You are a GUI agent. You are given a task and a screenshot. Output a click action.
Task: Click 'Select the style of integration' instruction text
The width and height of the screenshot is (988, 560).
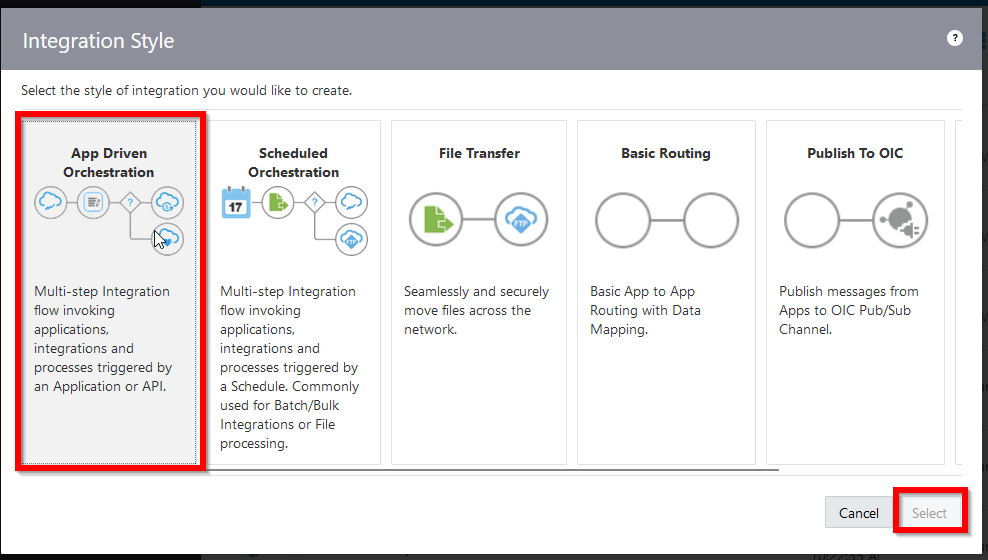[187, 90]
